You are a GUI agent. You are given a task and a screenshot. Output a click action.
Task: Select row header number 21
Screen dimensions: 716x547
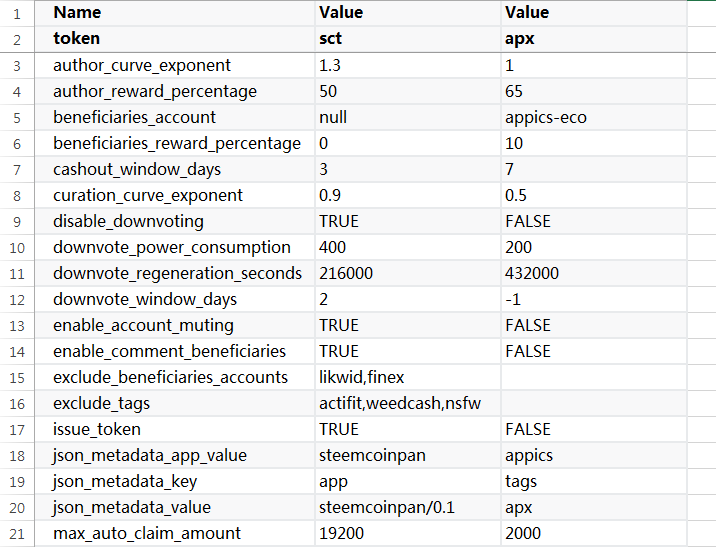click(x=16, y=533)
